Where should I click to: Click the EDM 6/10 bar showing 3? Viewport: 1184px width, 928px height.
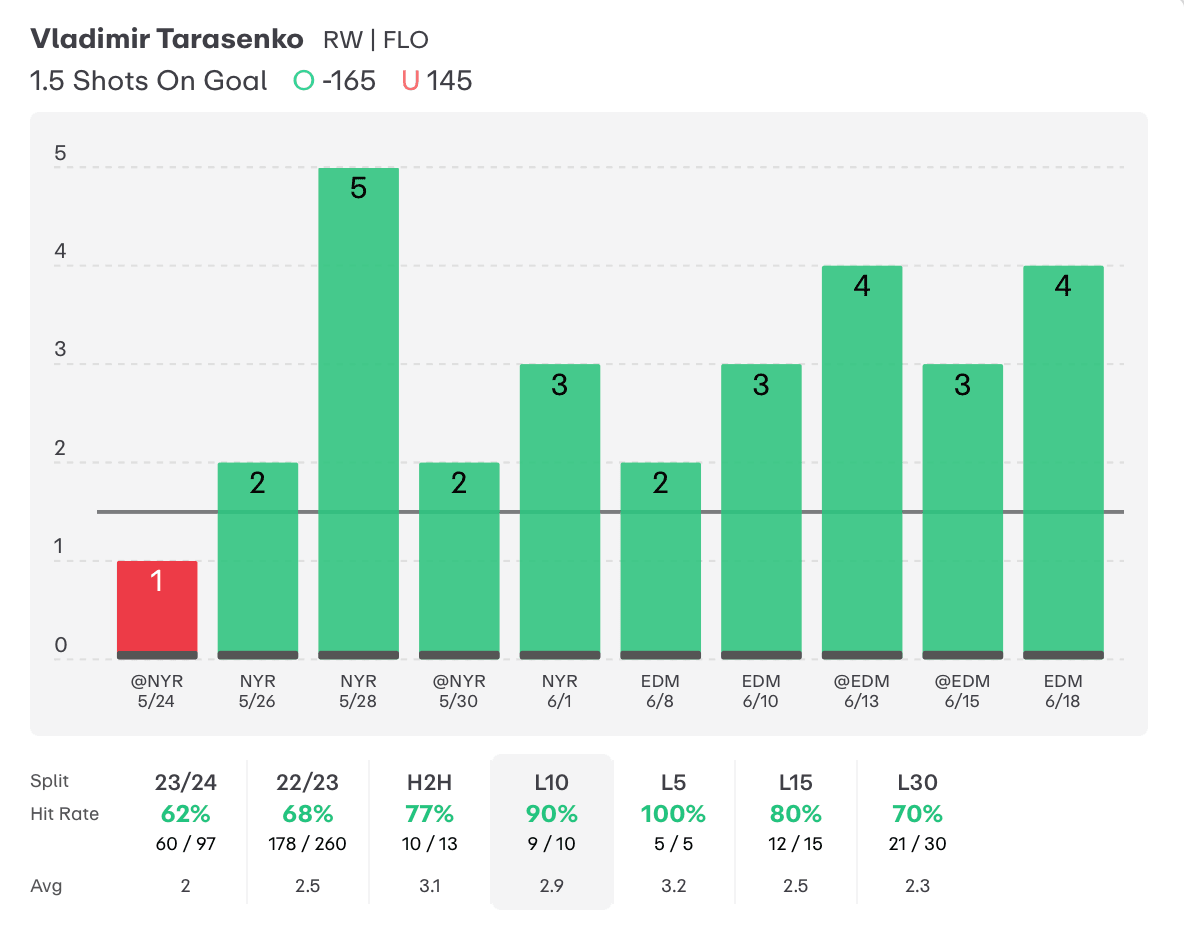click(761, 511)
